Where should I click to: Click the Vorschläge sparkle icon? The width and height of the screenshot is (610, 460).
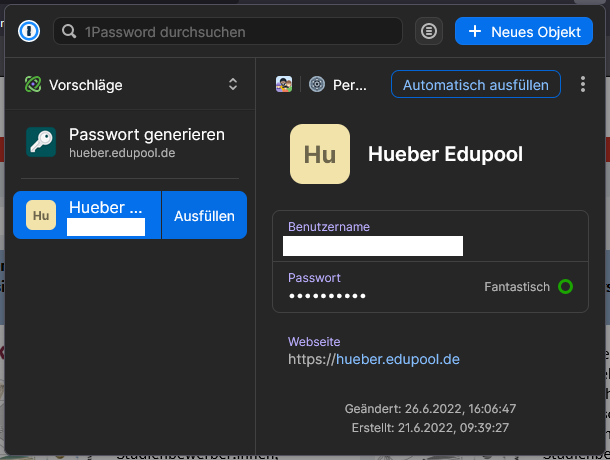pyautogui.click(x=33, y=84)
